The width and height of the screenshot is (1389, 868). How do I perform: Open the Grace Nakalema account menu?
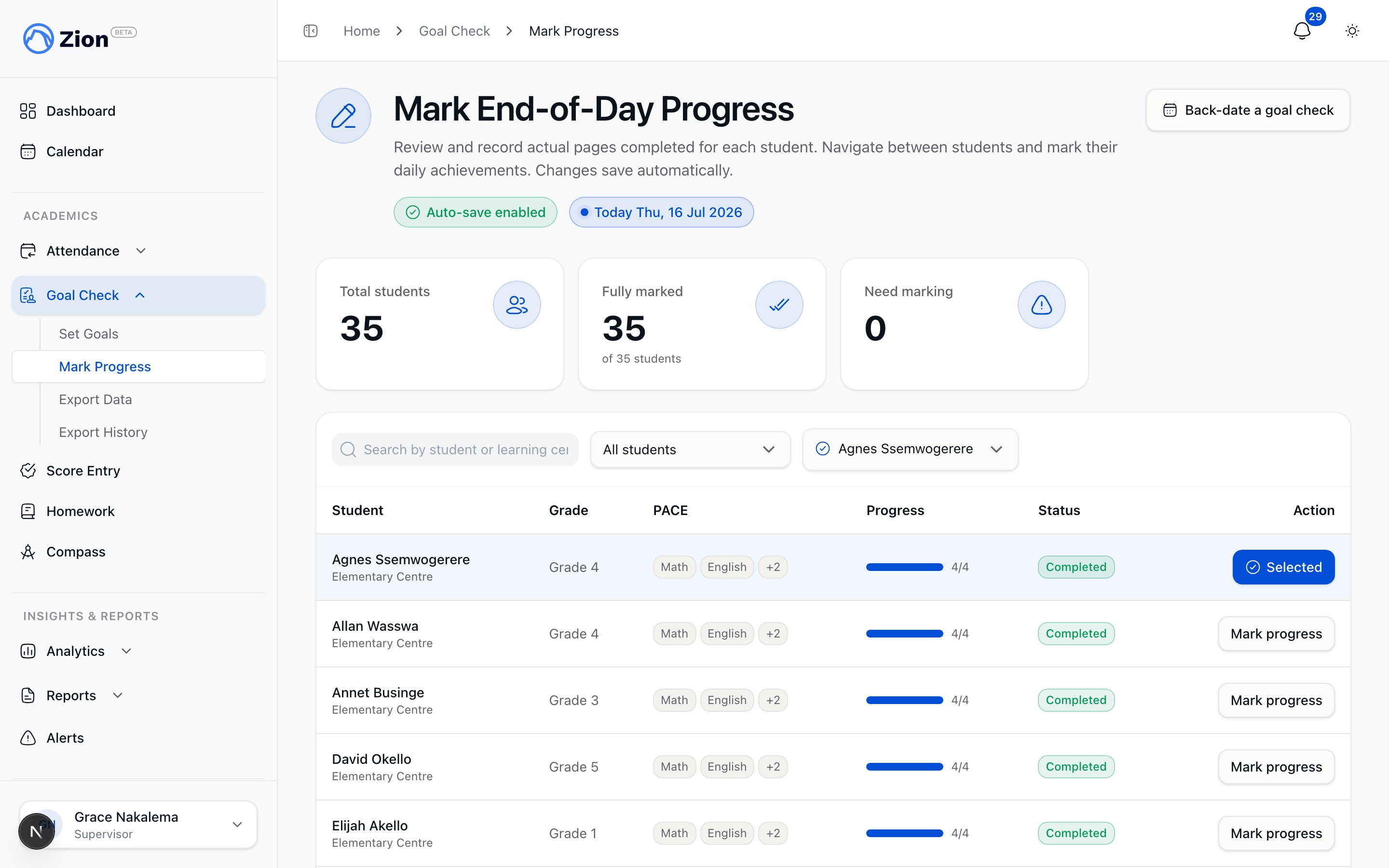[x=138, y=825]
